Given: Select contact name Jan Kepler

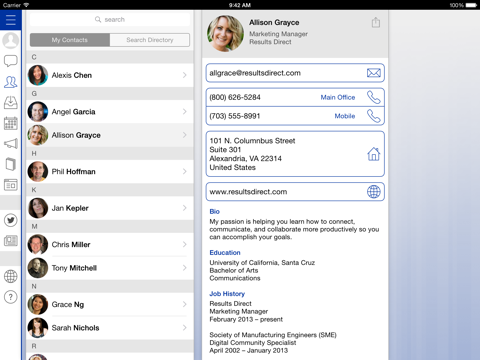Looking at the screenshot, I should pos(70,208).
